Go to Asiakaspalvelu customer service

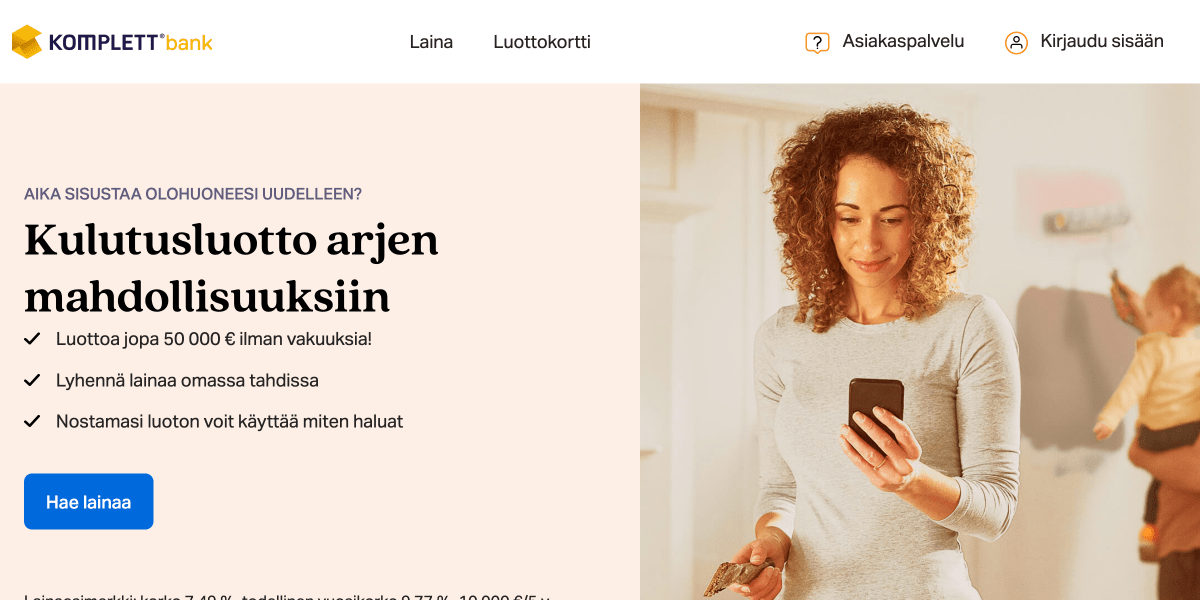[x=903, y=41]
